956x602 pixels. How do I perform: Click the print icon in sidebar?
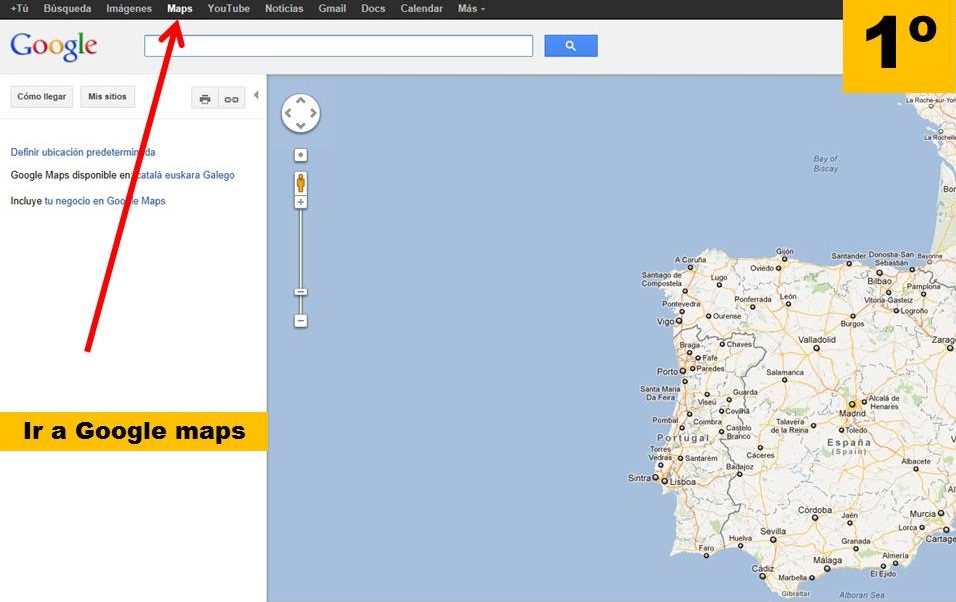point(205,98)
